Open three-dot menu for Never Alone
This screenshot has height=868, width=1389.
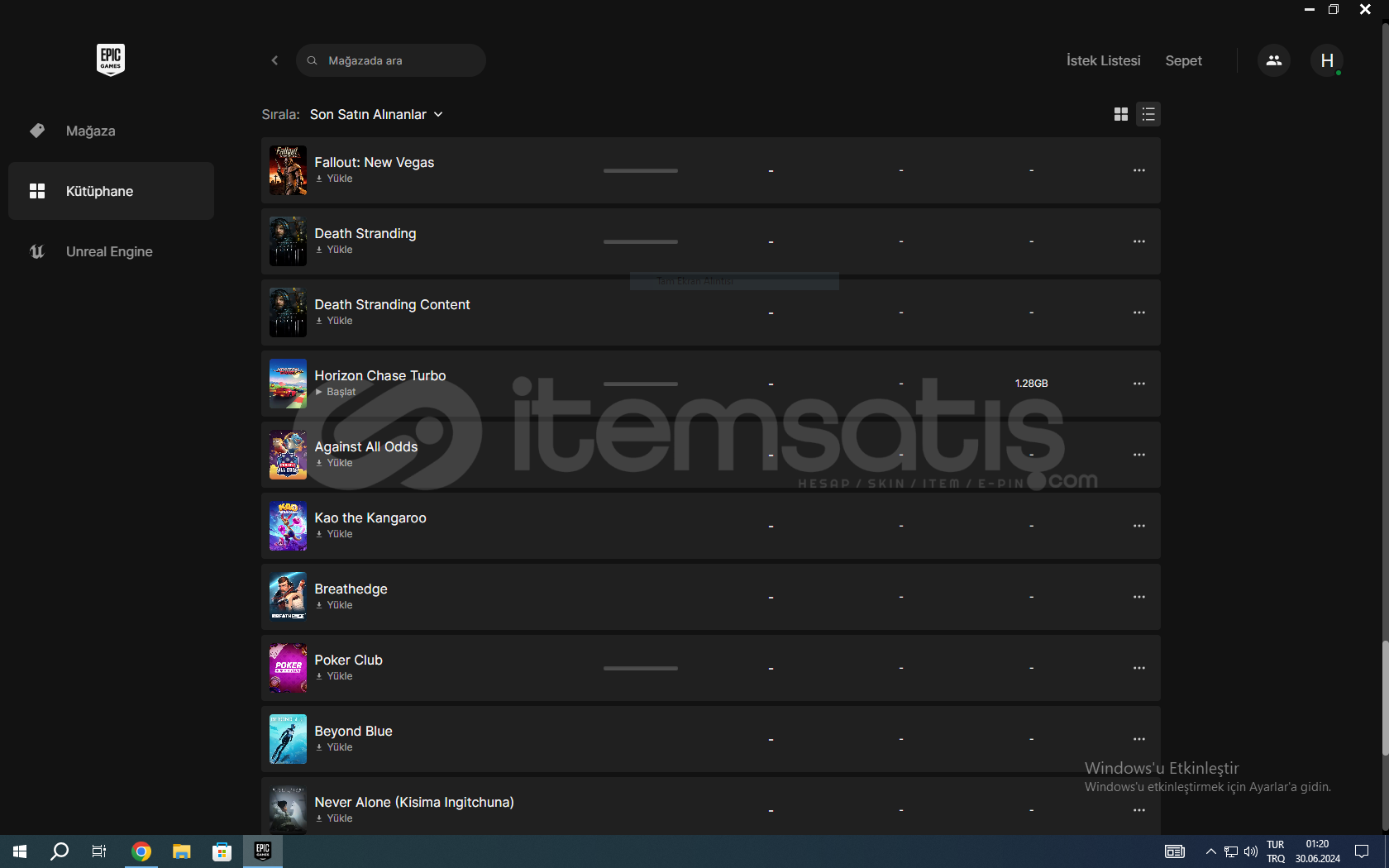click(1139, 810)
